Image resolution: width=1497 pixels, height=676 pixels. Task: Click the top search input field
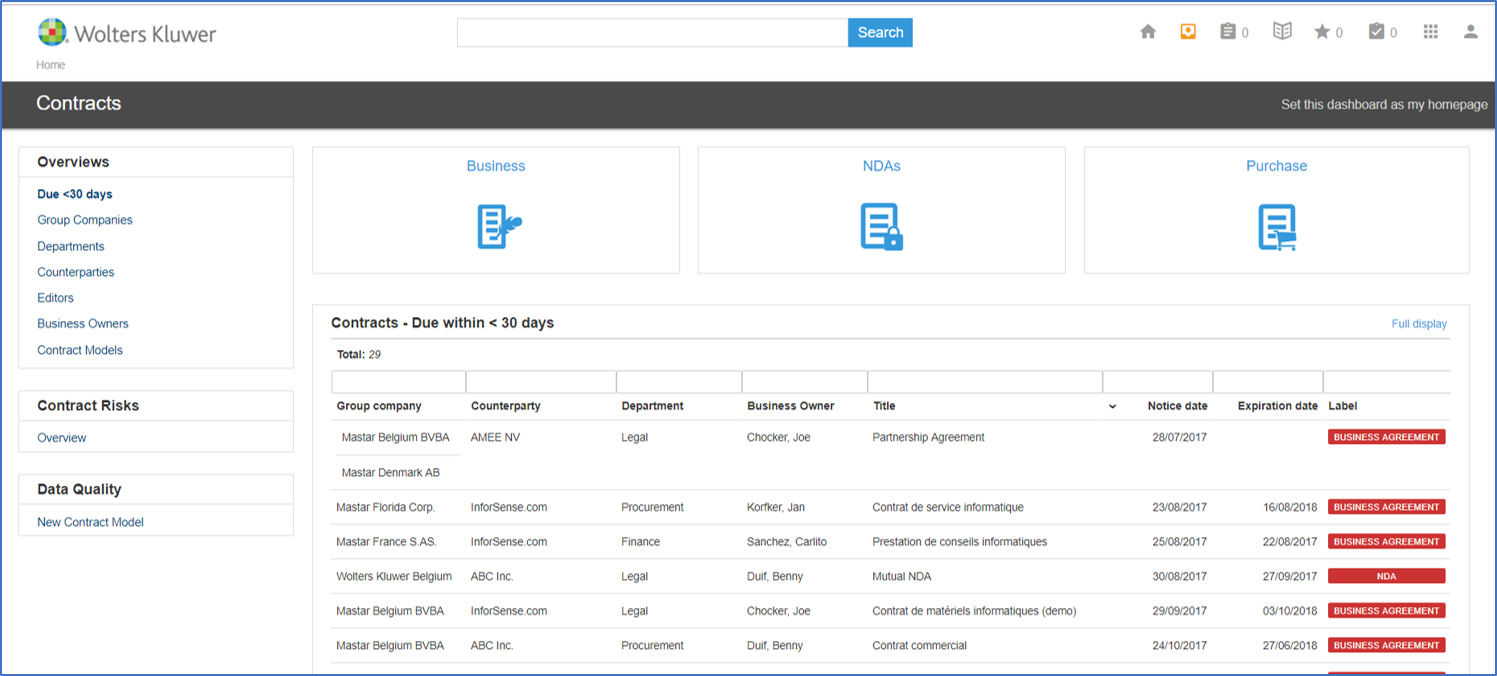[x=652, y=33]
